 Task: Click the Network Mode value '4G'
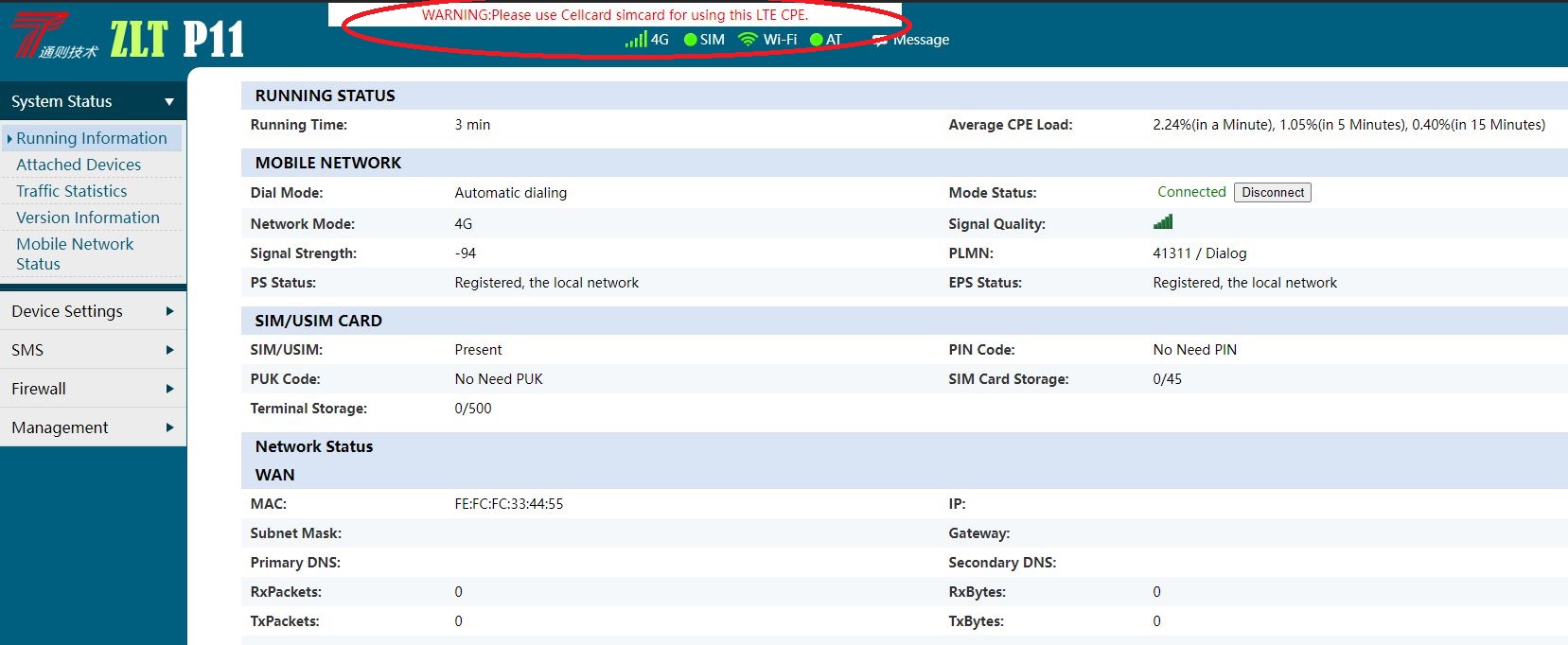(463, 224)
